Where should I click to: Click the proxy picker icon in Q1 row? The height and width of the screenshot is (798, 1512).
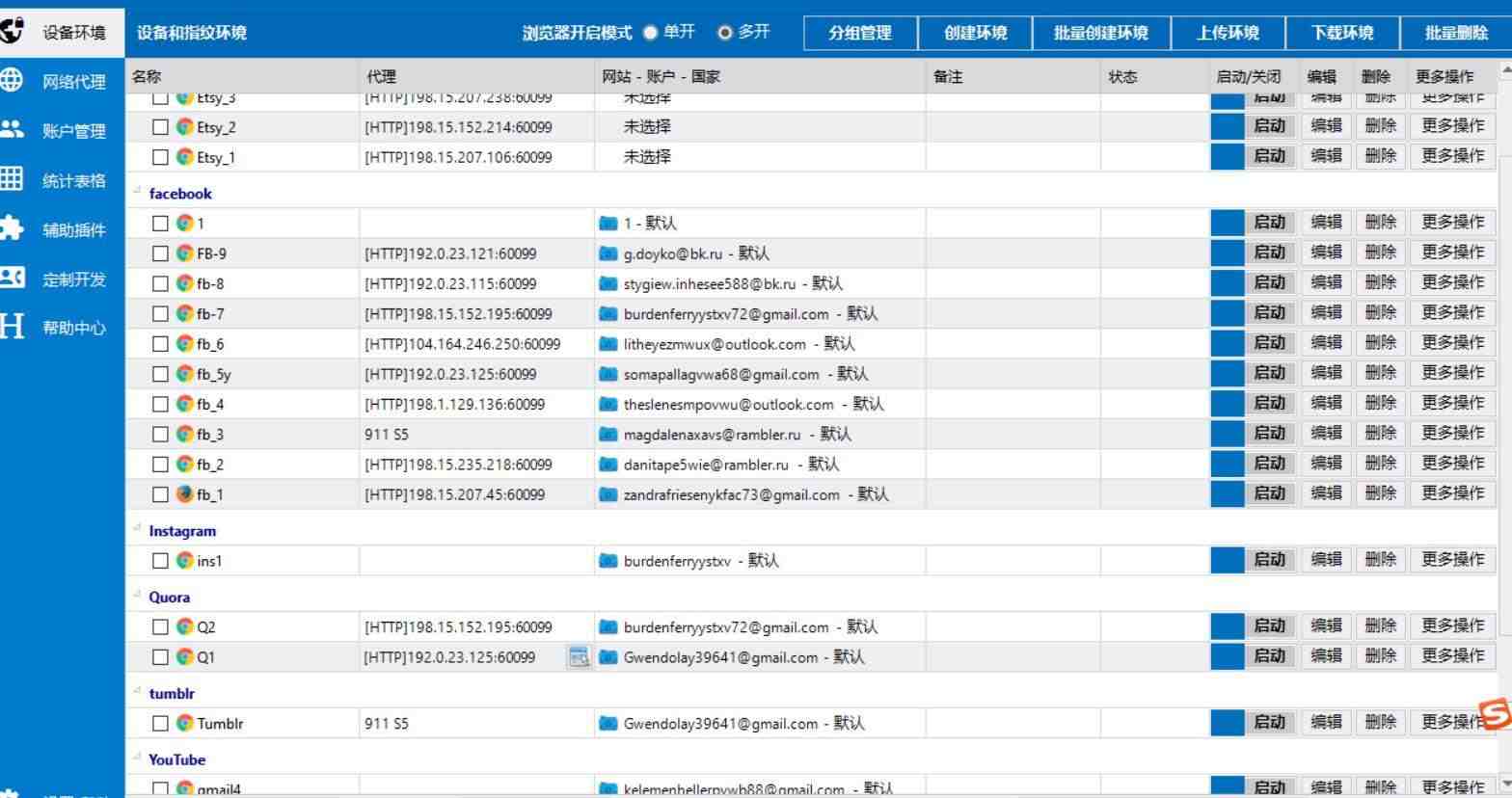pos(579,657)
